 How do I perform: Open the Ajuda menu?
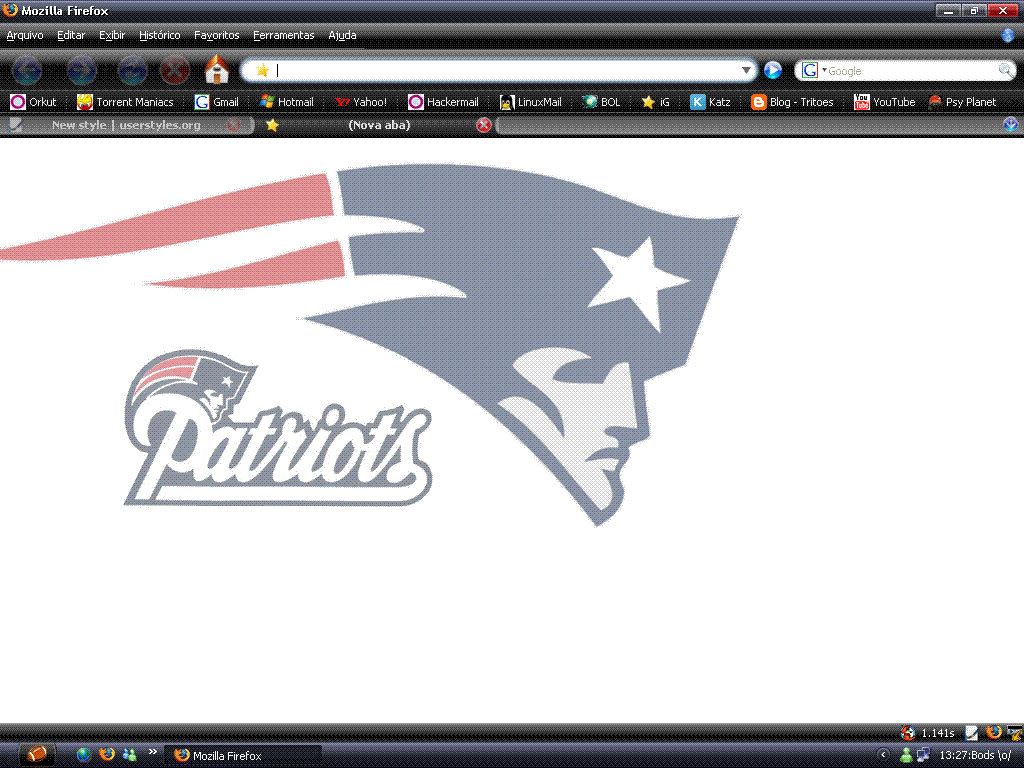[342, 35]
